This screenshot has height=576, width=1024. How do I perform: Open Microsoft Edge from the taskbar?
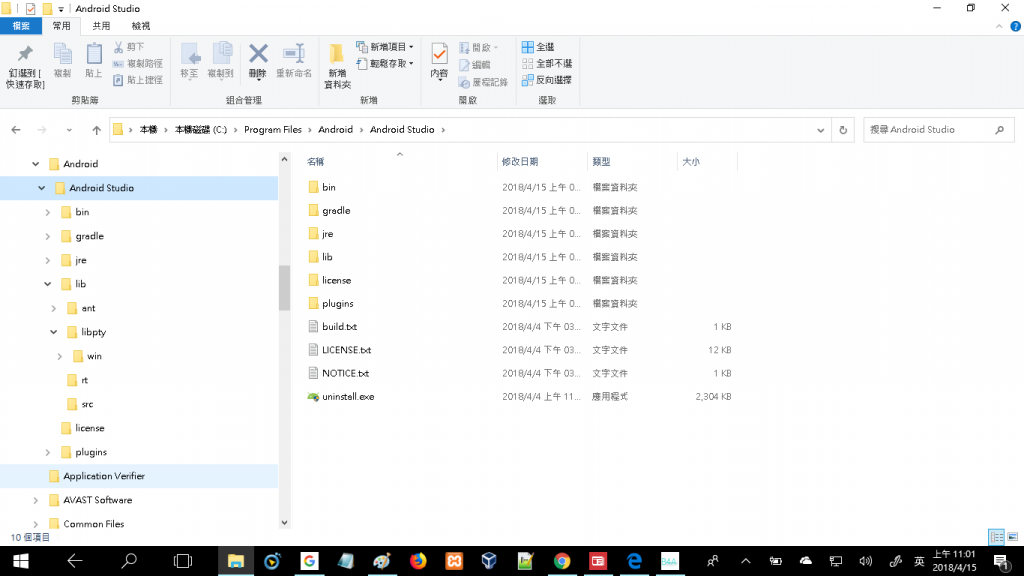point(633,561)
